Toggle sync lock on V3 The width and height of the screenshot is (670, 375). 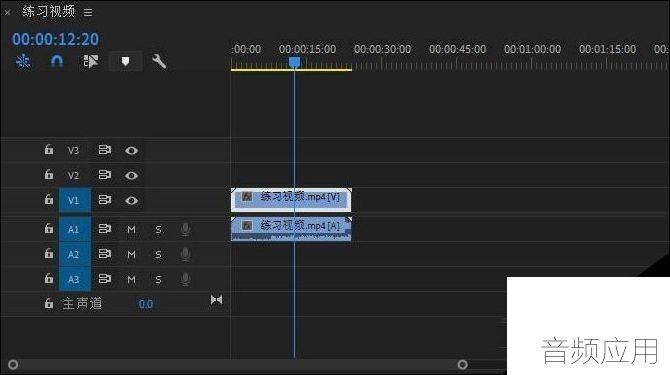tap(105, 150)
